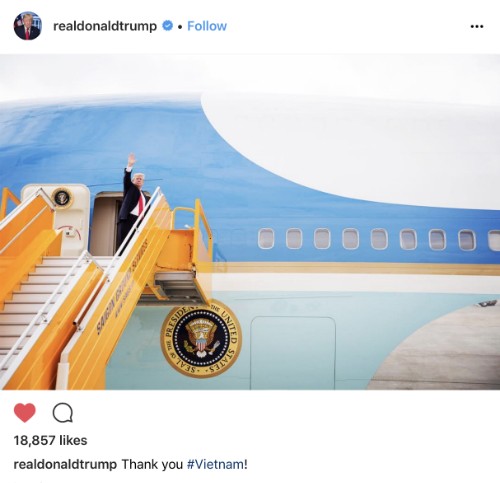Tap the comment speech bubble icon
Image resolution: width=500 pixels, height=483 pixels.
pos(63,413)
